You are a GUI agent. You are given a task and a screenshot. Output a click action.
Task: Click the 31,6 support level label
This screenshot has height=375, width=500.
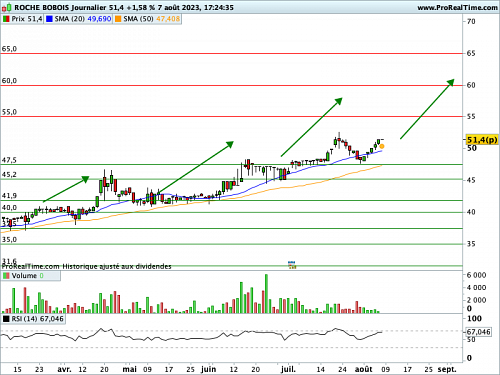tap(9, 261)
